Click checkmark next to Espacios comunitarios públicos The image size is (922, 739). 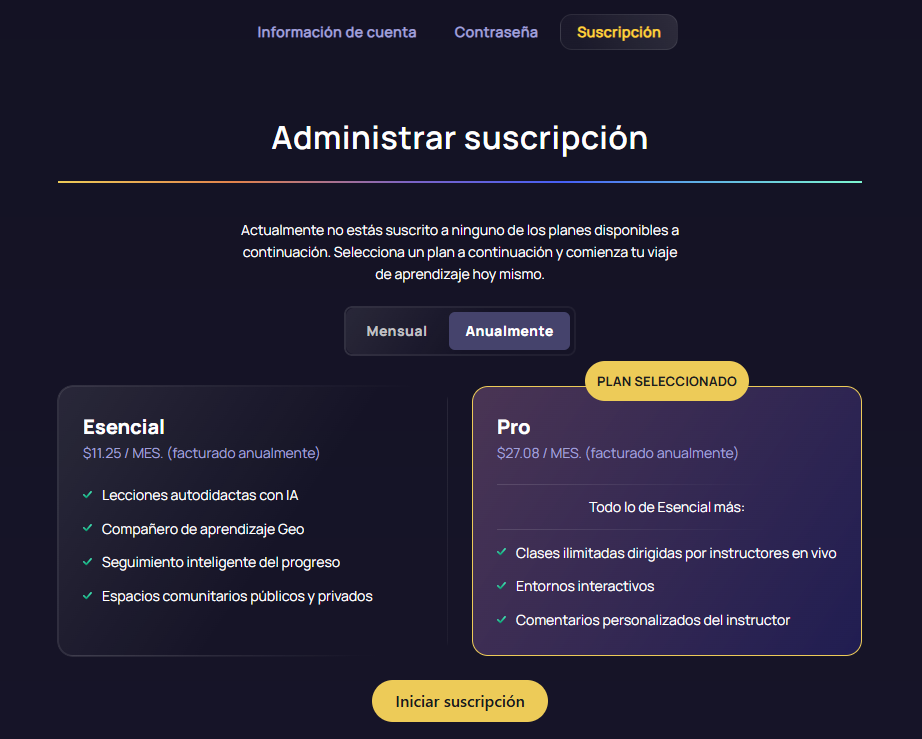pyautogui.click(x=88, y=596)
